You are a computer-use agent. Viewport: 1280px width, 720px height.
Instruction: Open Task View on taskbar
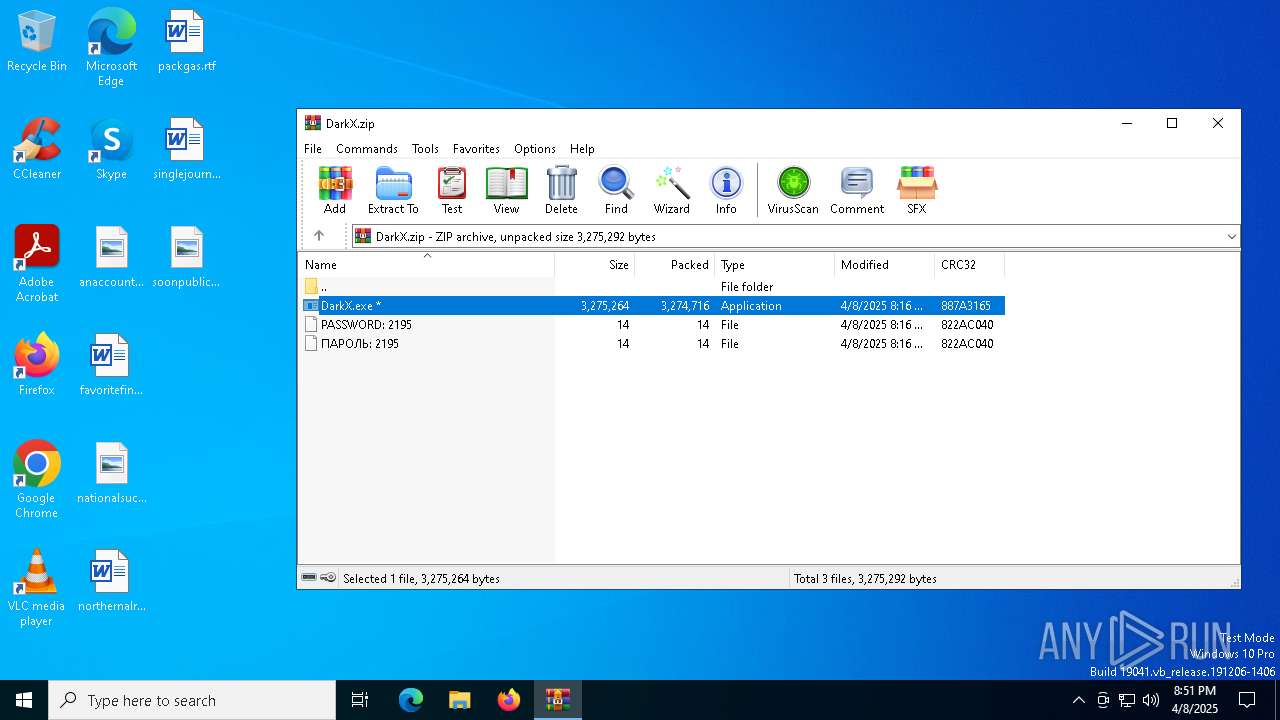[360, 700]
